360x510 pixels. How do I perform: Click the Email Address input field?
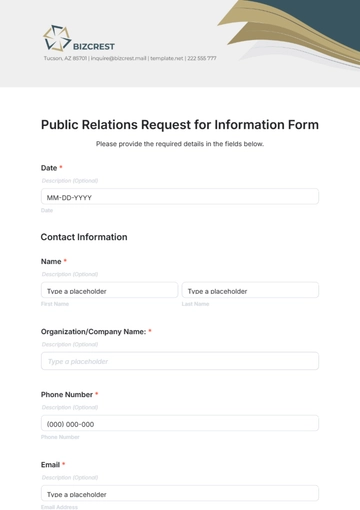[180, 493]
